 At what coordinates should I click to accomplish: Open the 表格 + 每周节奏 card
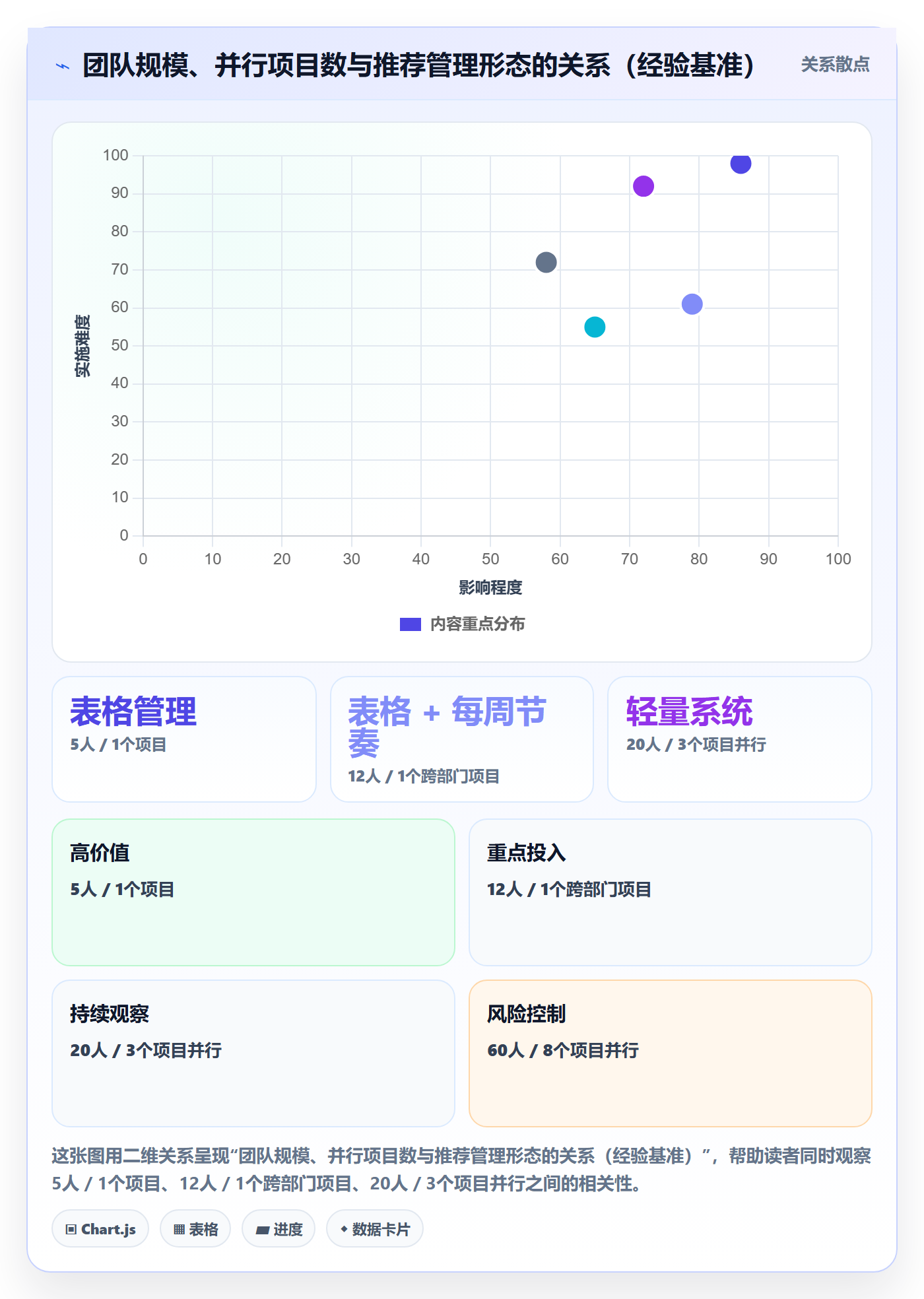pos(462,739)
